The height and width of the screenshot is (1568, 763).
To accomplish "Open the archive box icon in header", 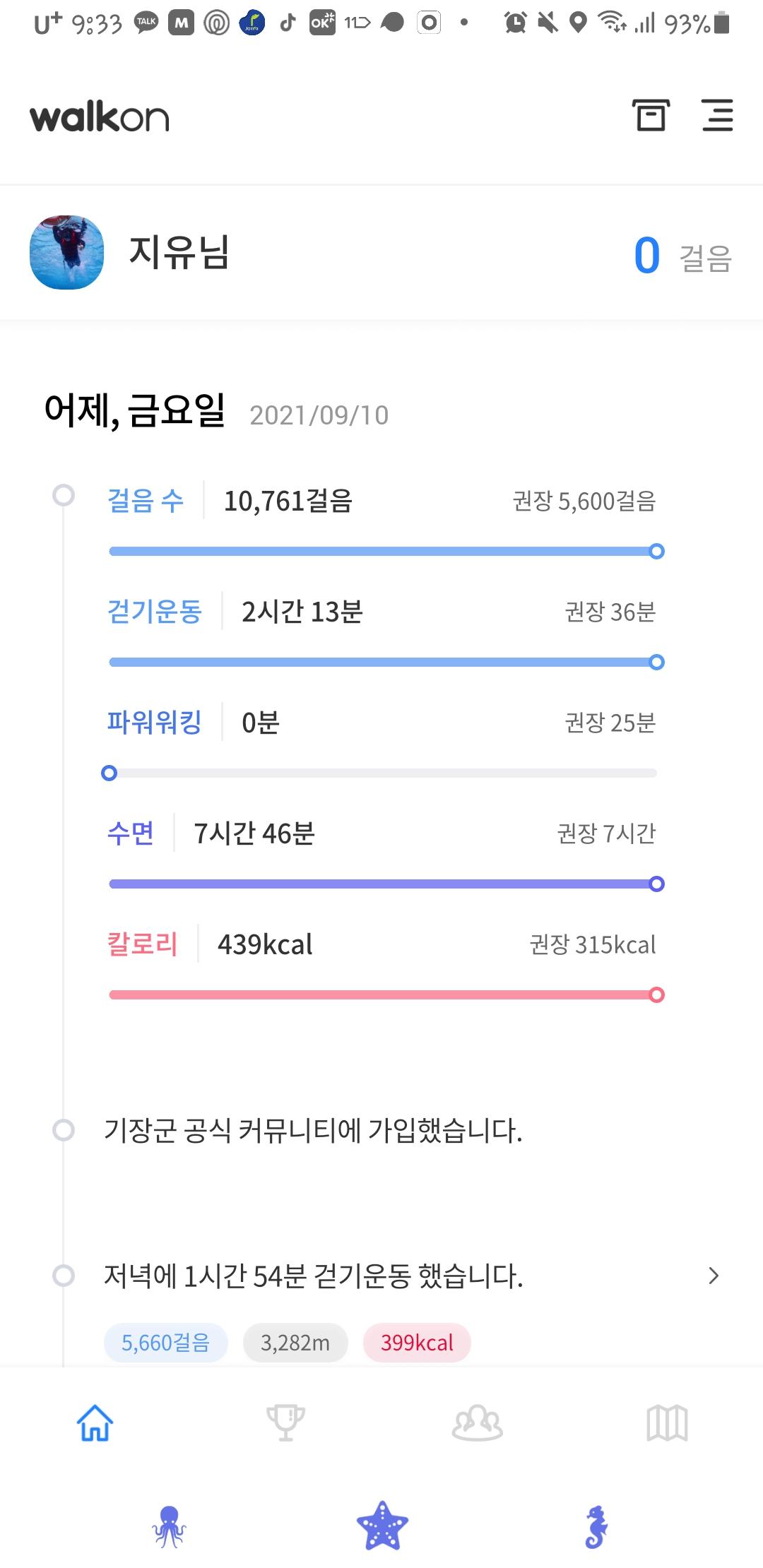I will pyautogui.click(x=650, y=116).
